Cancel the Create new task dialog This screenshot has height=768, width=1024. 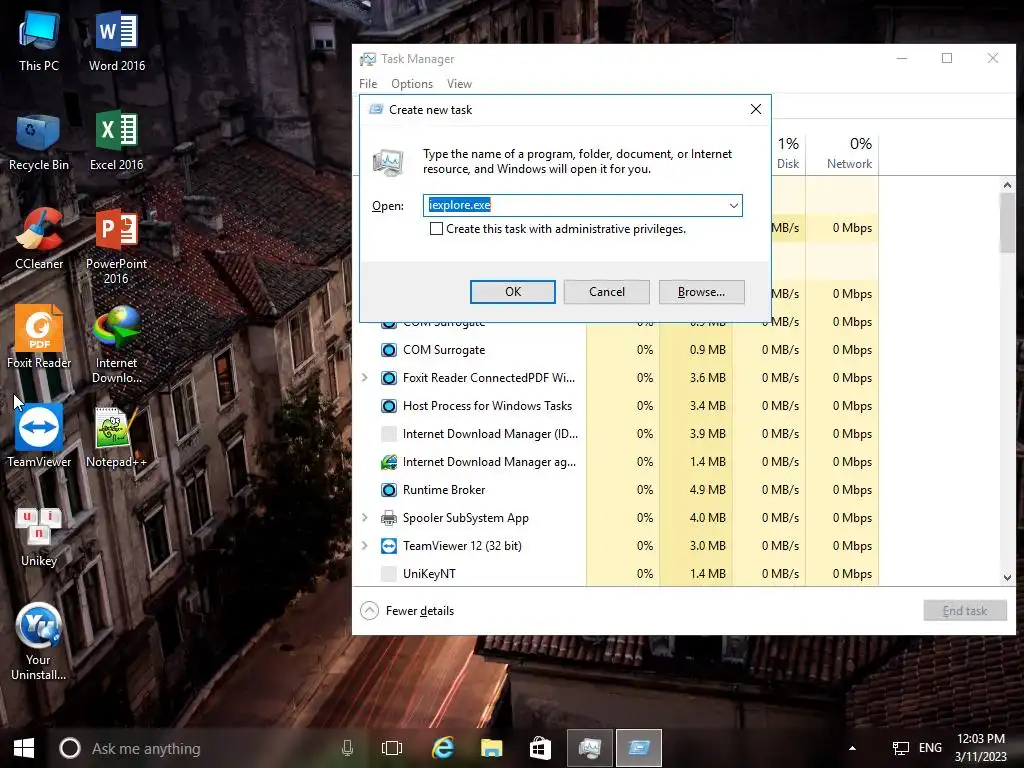(x=607, y=292)
